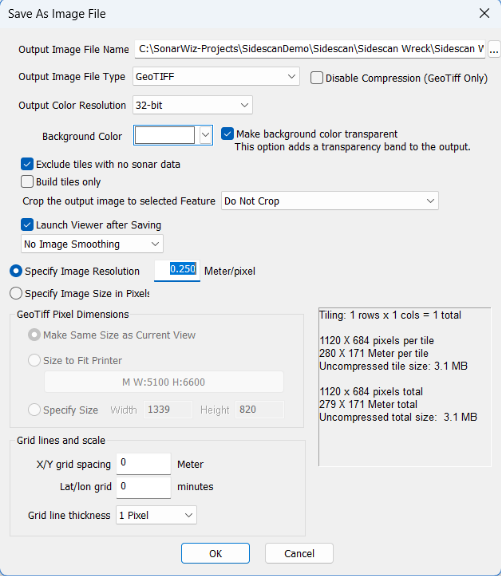The image size is (501, 576).
Task: Expand the No Image Smoothing dropdown
Action: (92, 244)
